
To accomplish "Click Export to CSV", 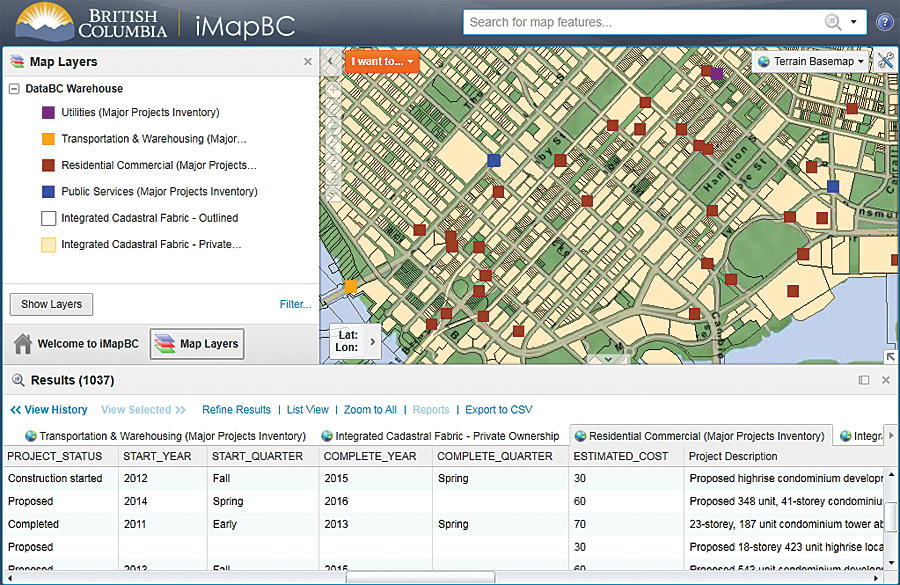I will 499,410.
